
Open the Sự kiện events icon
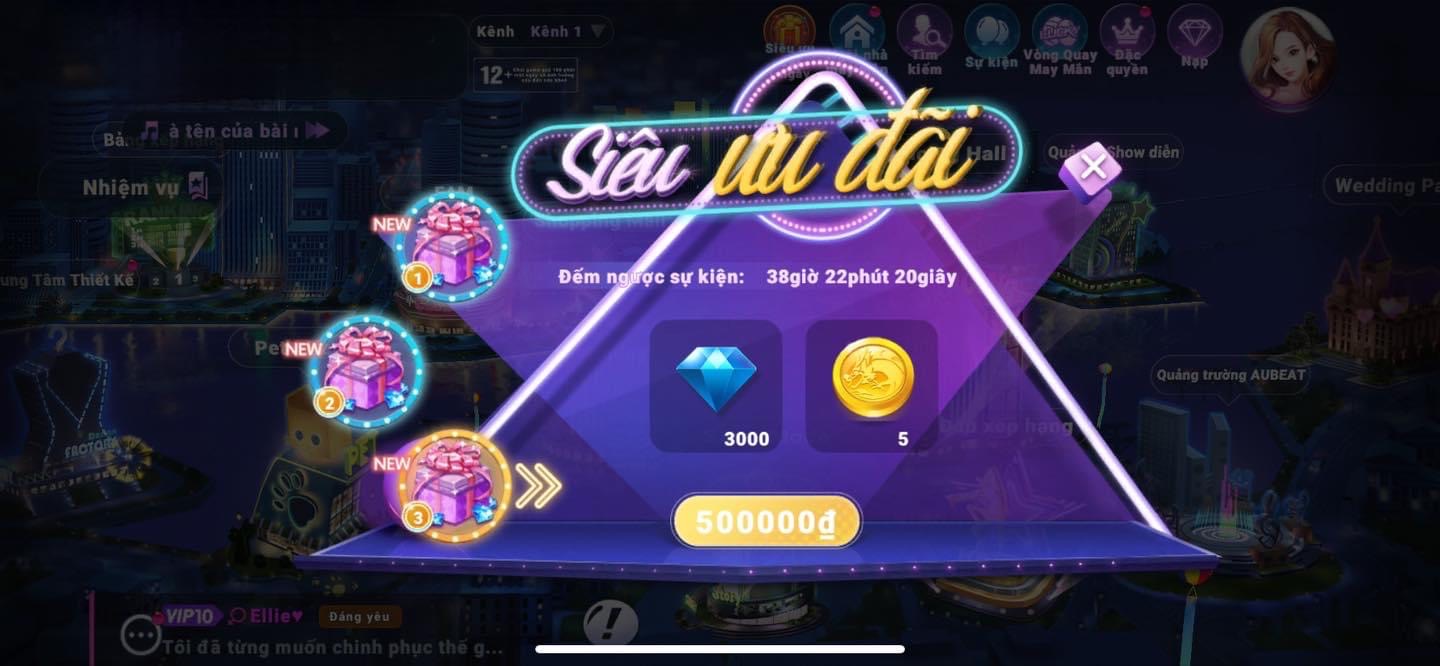(991, 38)
